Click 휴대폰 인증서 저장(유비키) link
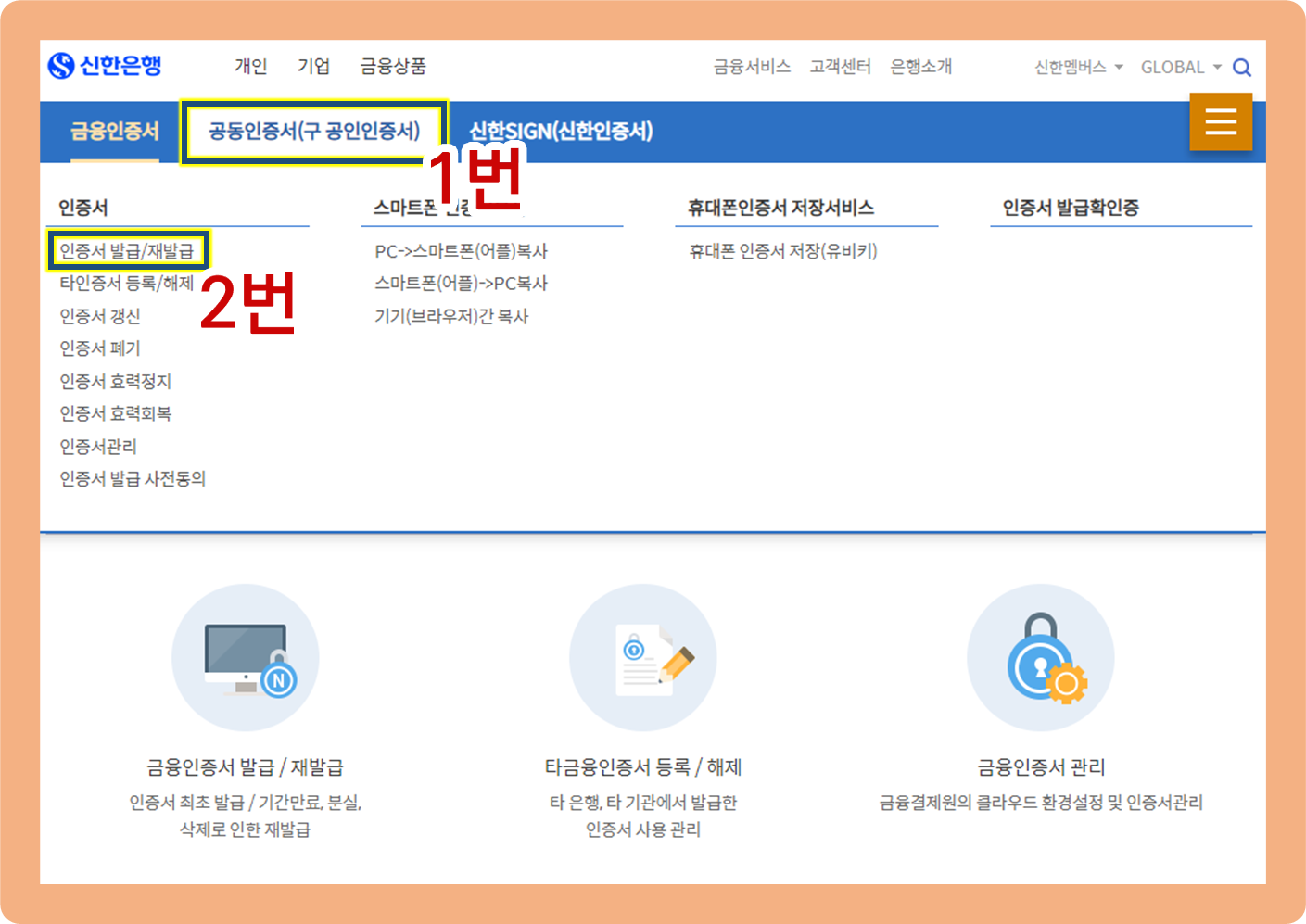 pos(783,251)
